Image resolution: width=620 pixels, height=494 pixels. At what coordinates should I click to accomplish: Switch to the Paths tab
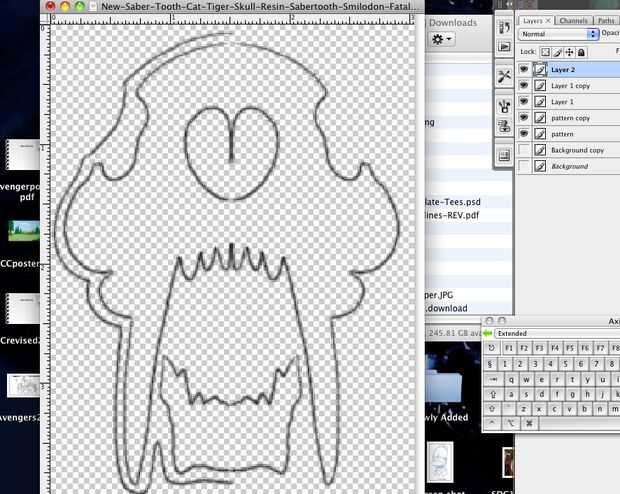tap(606, 21)
